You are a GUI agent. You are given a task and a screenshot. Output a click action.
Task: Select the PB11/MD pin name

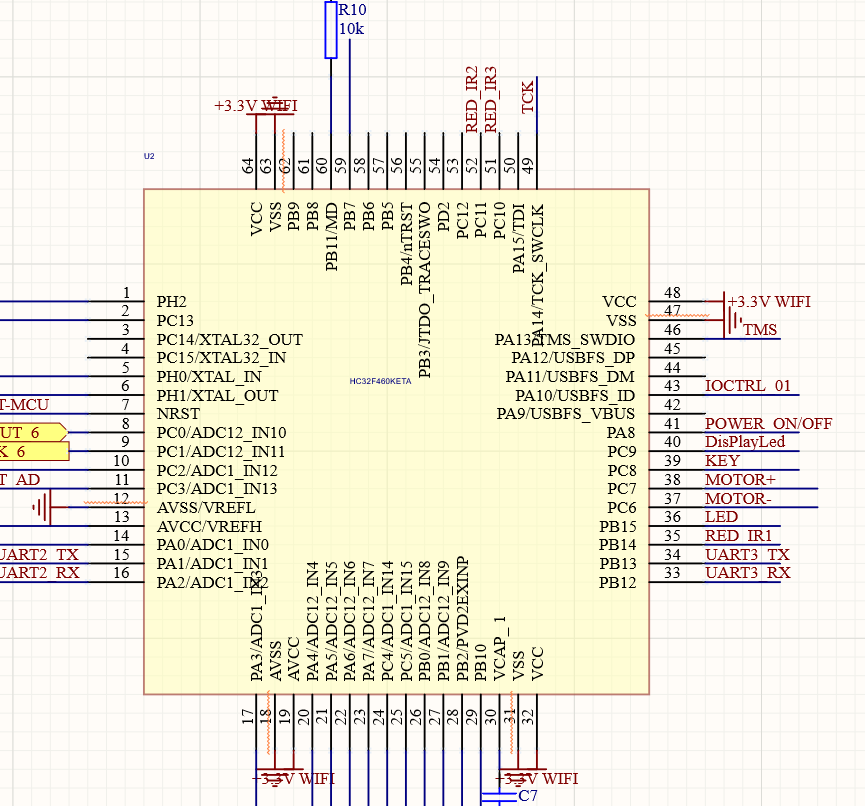click(x=331, y=237)
